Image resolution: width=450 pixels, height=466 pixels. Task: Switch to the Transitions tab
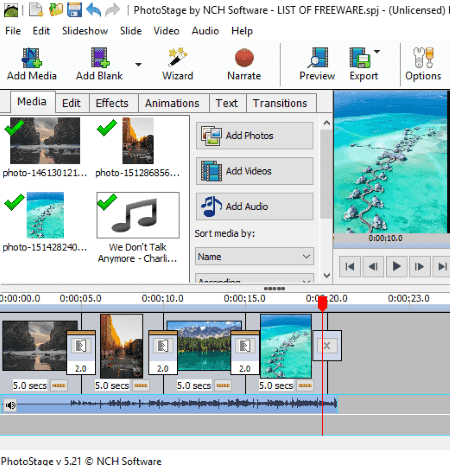click(x=280, y=103)
